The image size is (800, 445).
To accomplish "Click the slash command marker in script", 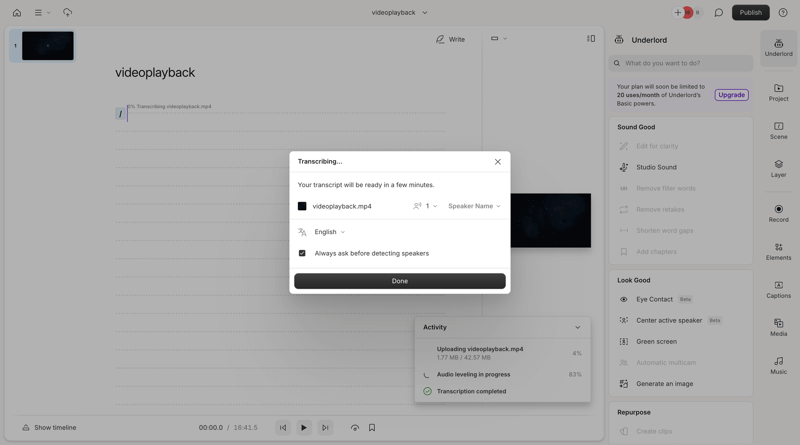I will [120, 114].
